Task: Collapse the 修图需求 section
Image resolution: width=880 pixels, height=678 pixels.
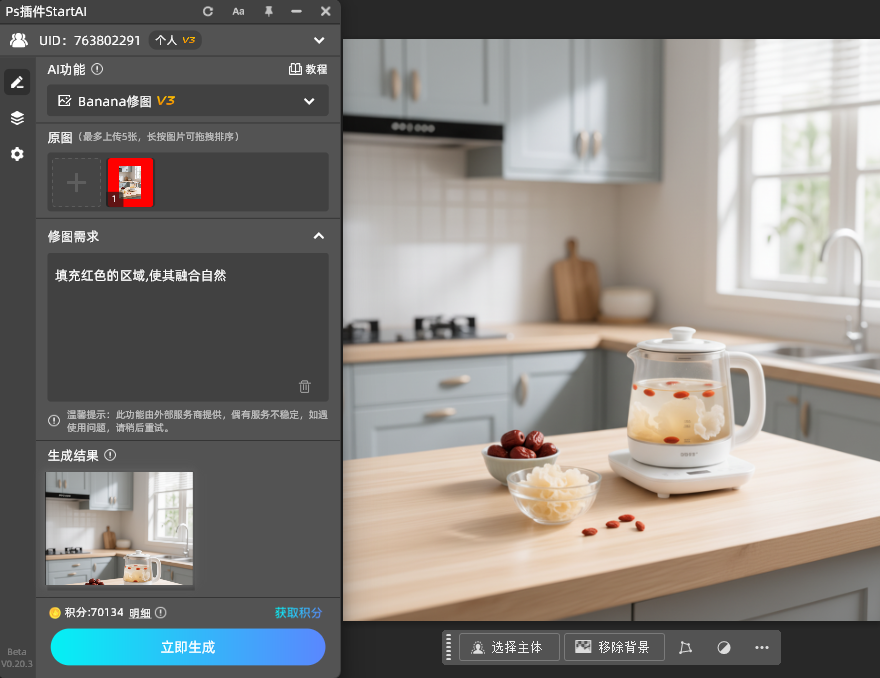Action: (318, 236)
